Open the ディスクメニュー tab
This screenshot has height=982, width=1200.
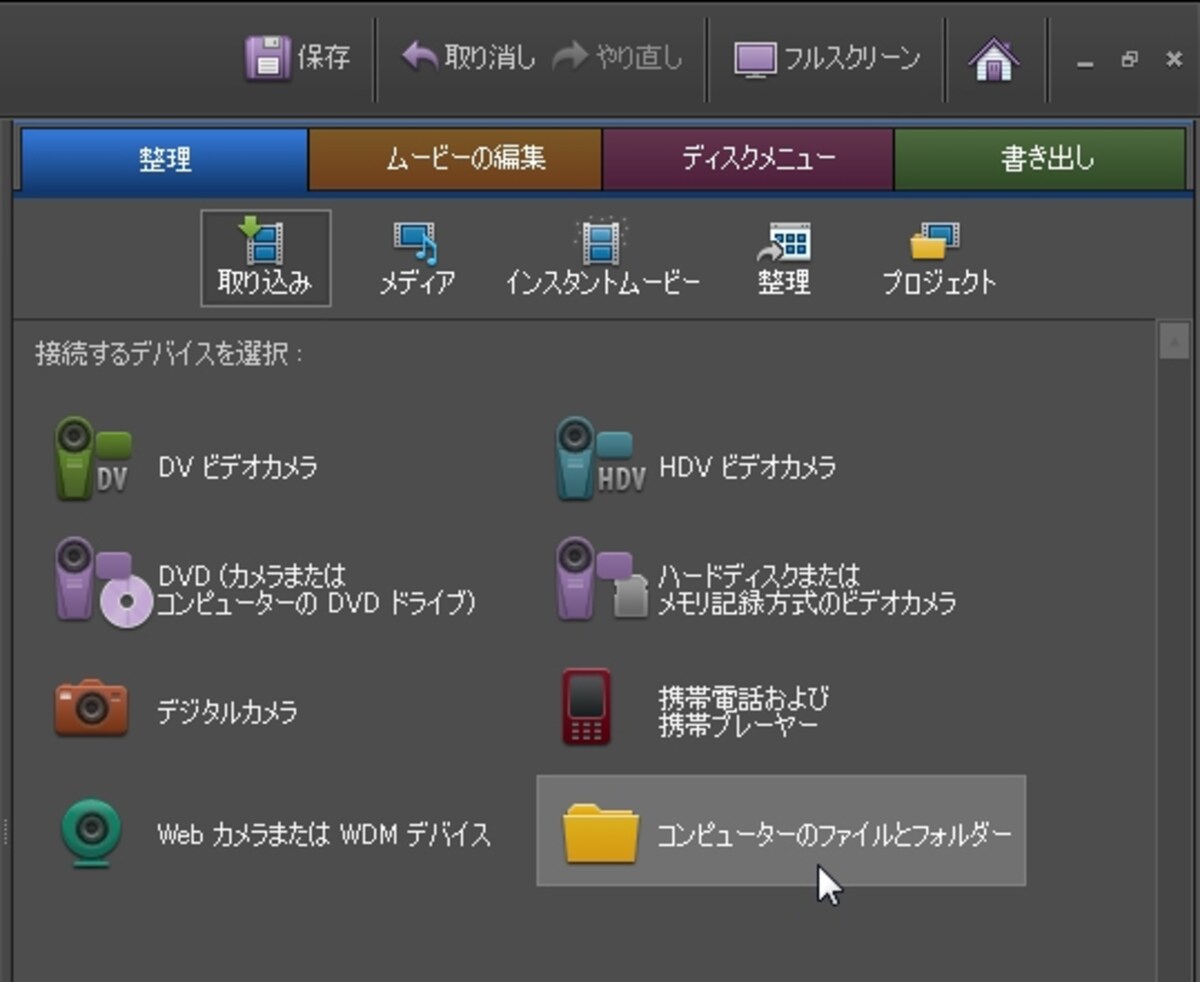(747, 159)
